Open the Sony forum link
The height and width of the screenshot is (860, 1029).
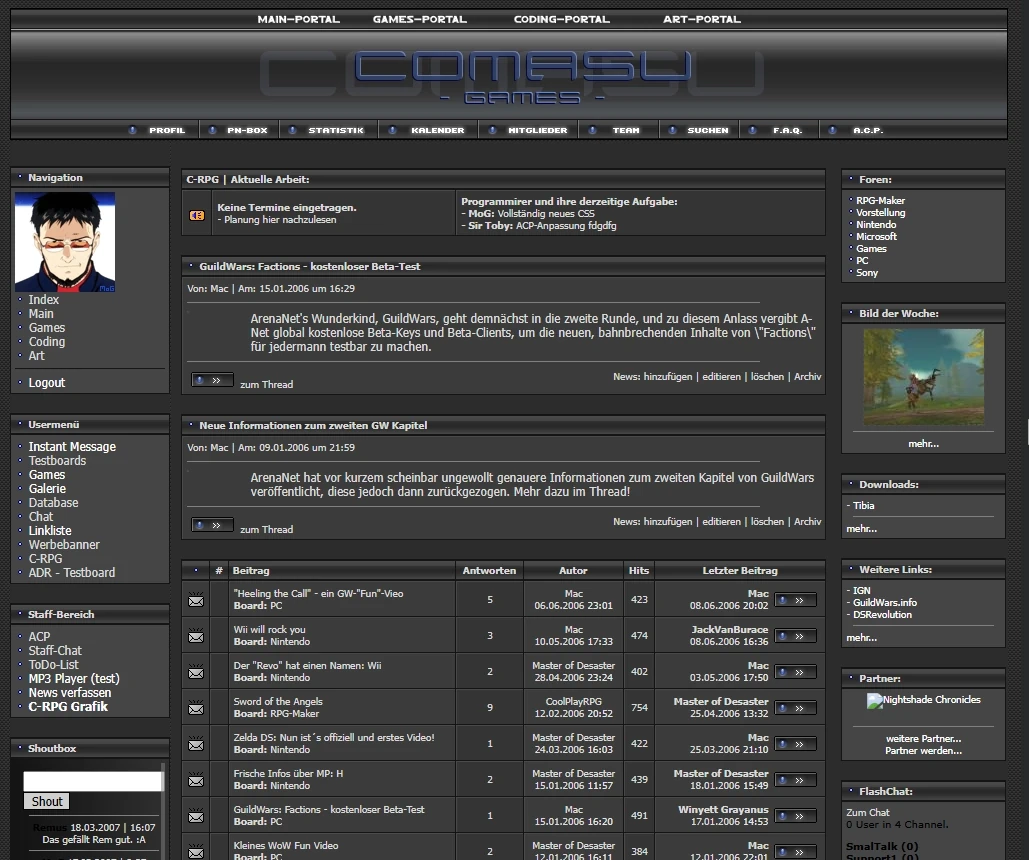(867, 272)
